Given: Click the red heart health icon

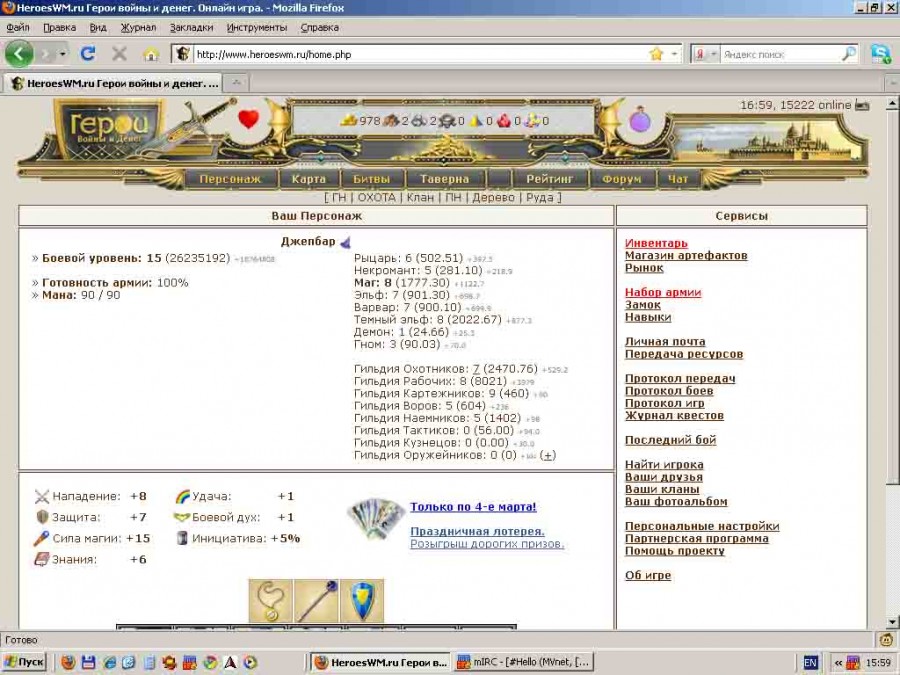Looking at the screenshot, I should (x=248, y=120).
